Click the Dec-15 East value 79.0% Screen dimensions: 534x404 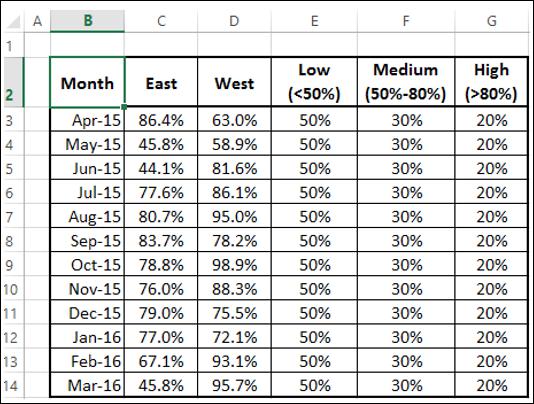[x=161, y=313]
